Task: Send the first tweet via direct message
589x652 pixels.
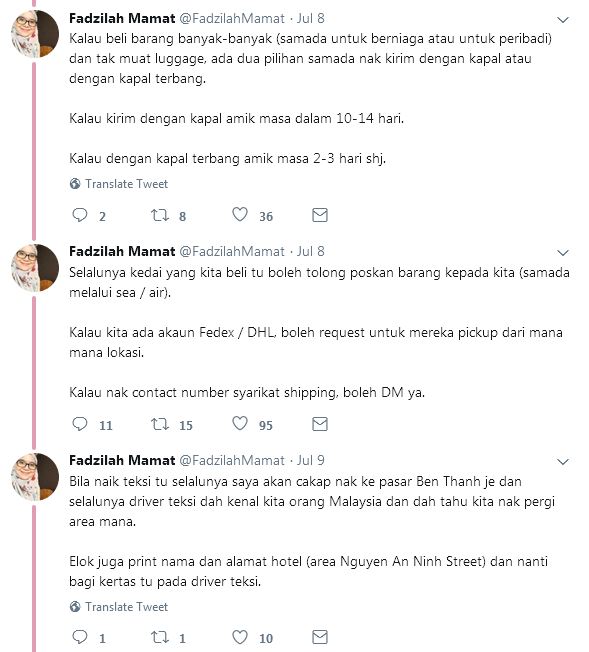Action: [320, 215]
